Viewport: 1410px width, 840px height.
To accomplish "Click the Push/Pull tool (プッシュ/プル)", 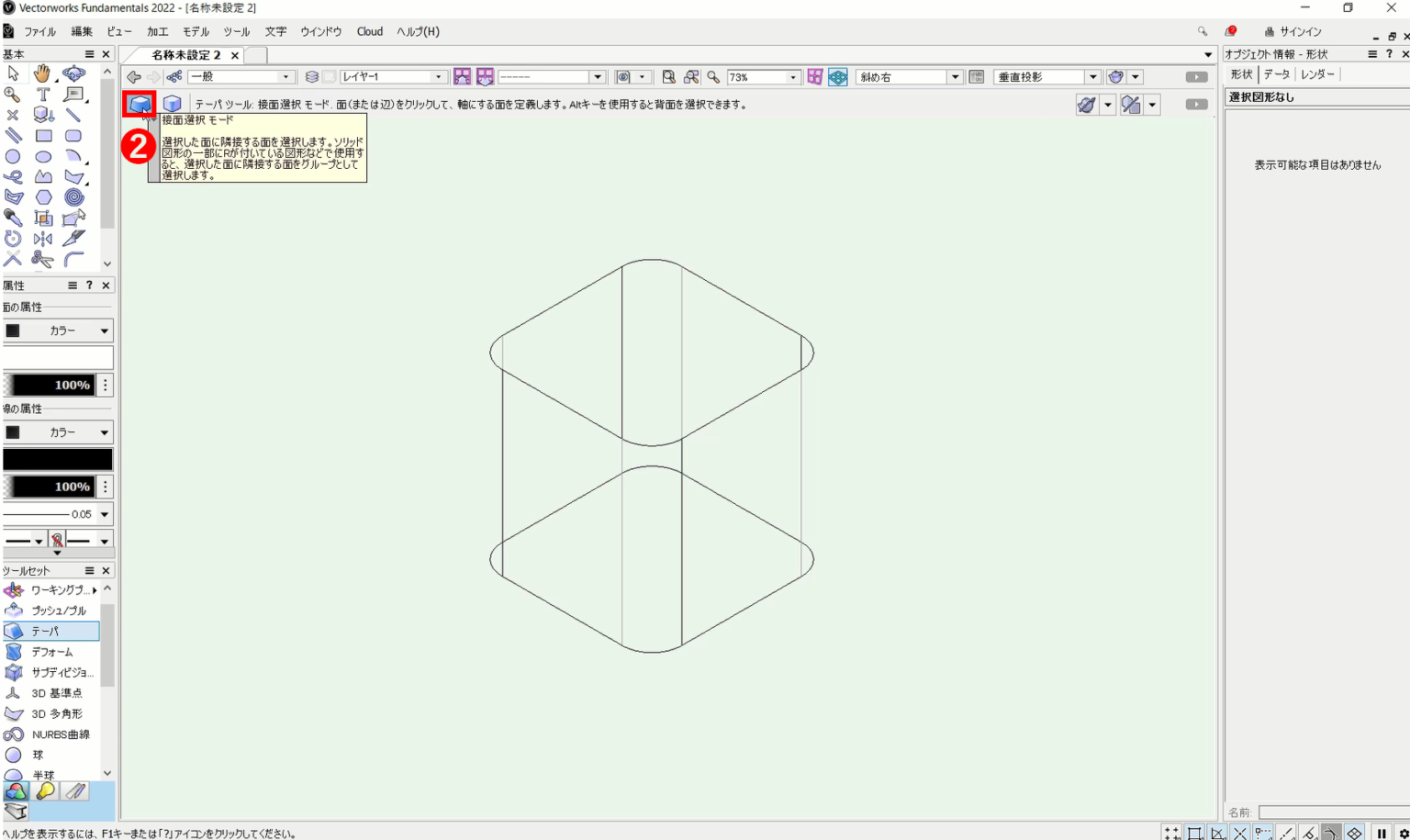I will (x=58, y=610).
